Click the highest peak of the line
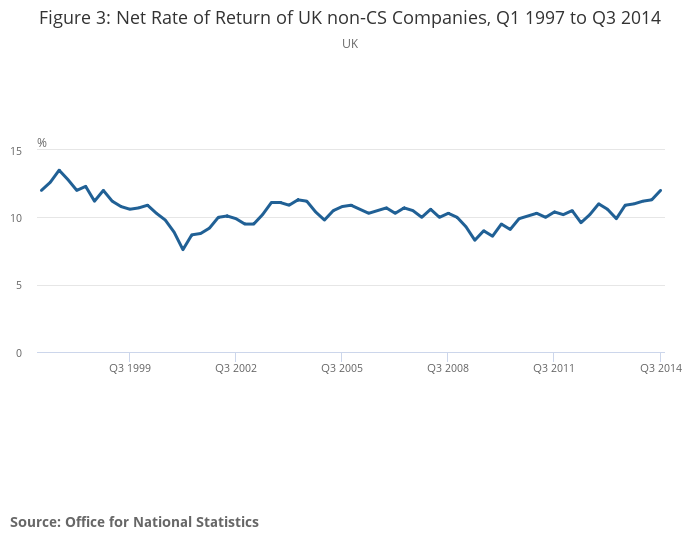The height and width of the screenshot is (549, 700). coord(59,170)
